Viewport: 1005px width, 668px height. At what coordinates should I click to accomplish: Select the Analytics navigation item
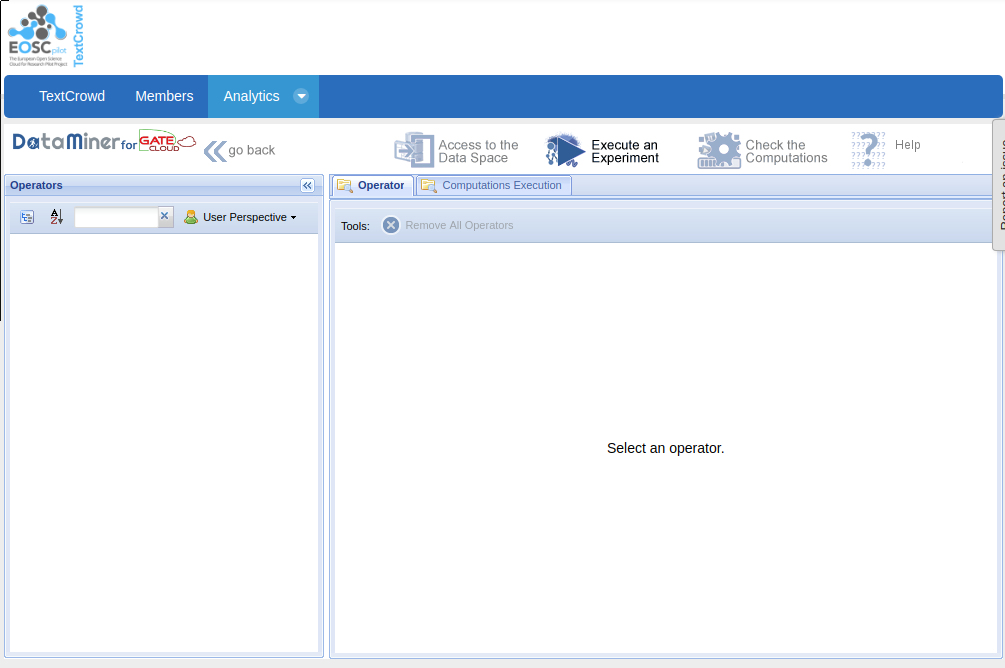click(251, 96)
